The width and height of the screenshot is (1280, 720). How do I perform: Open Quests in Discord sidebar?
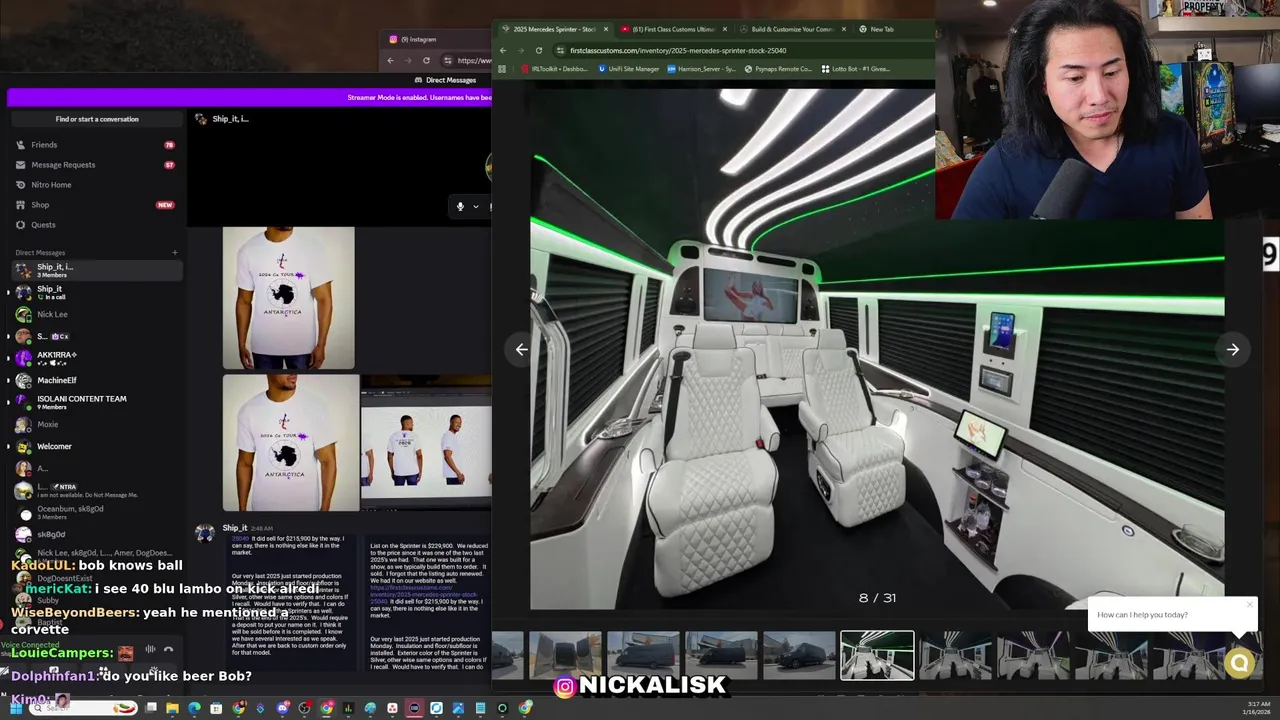pos(95,225)
